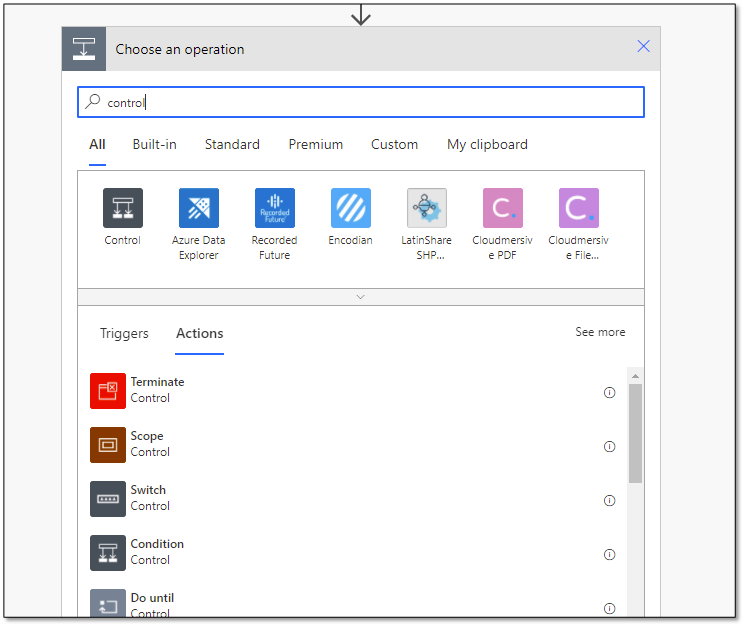The width and height of the screenshot is (744, 626).
Task: Click into the search box containing control
Action: tap(361, 102)
